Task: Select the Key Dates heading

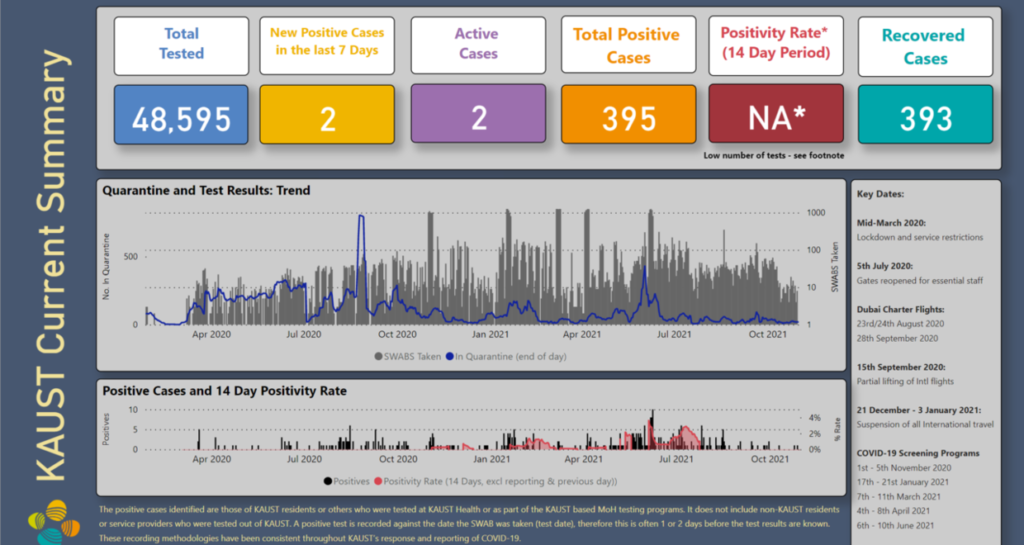Action: click(880, 194)
